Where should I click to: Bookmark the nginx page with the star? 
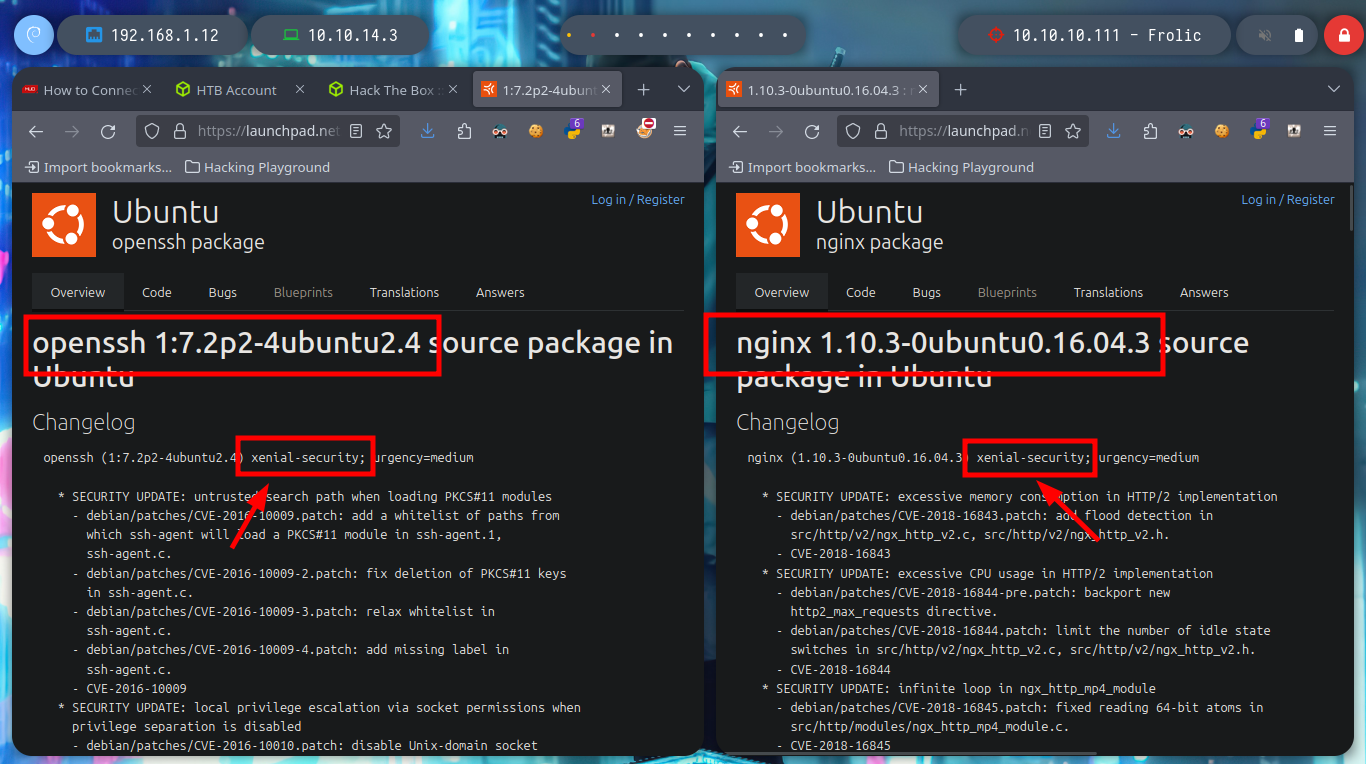click(x=1073, y=131)
